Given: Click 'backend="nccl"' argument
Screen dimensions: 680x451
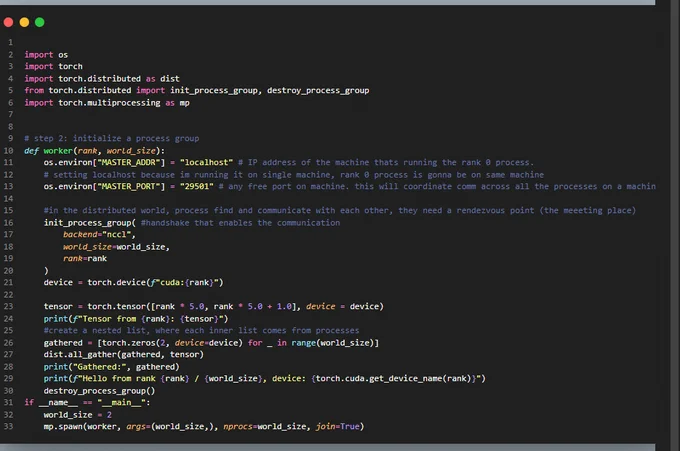Looking at the screenshot, I should coord(99,235).
